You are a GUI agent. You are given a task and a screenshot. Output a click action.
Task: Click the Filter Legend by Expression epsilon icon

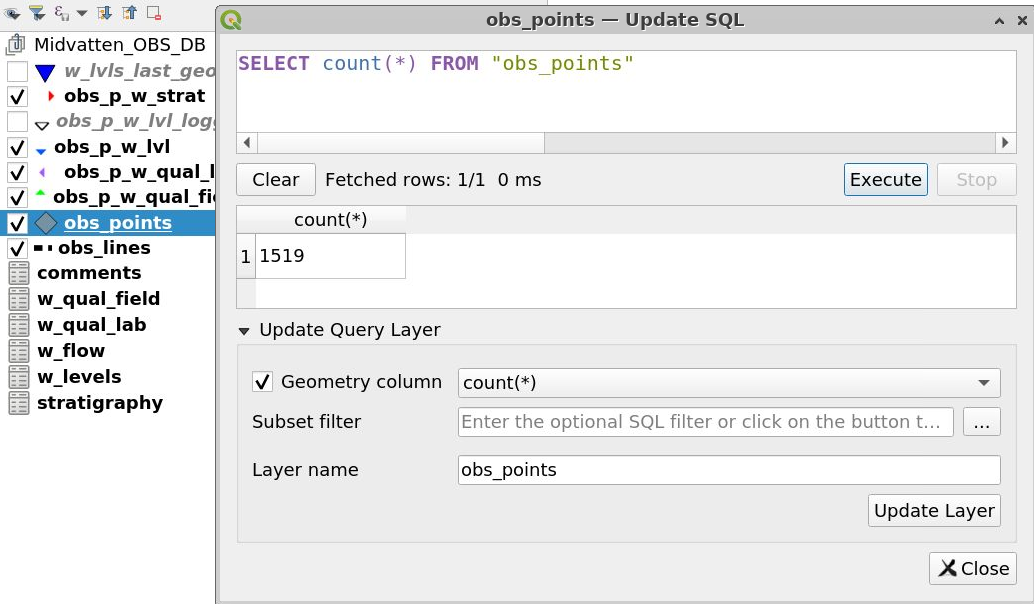(x=61, y=14)
